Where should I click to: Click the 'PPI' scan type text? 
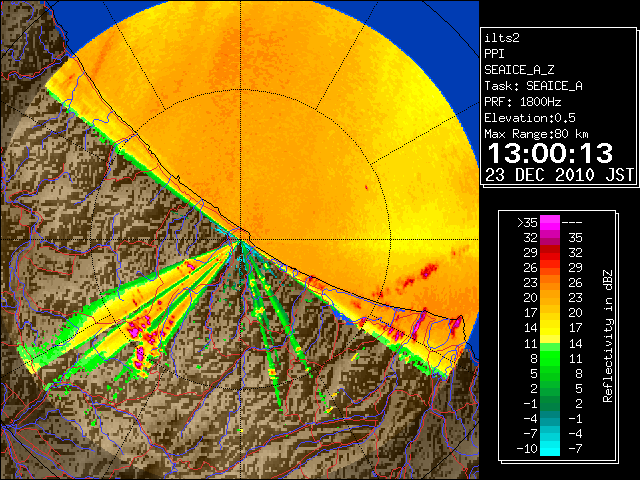494,54
